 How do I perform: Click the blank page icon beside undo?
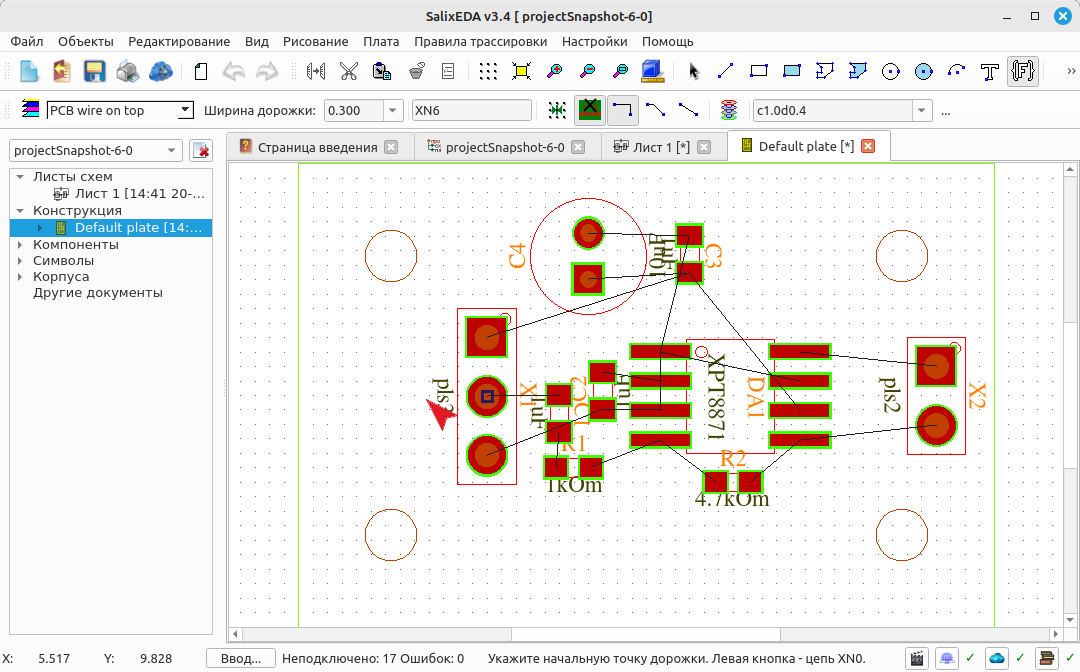pyautogui.click(x=200, y=71)
